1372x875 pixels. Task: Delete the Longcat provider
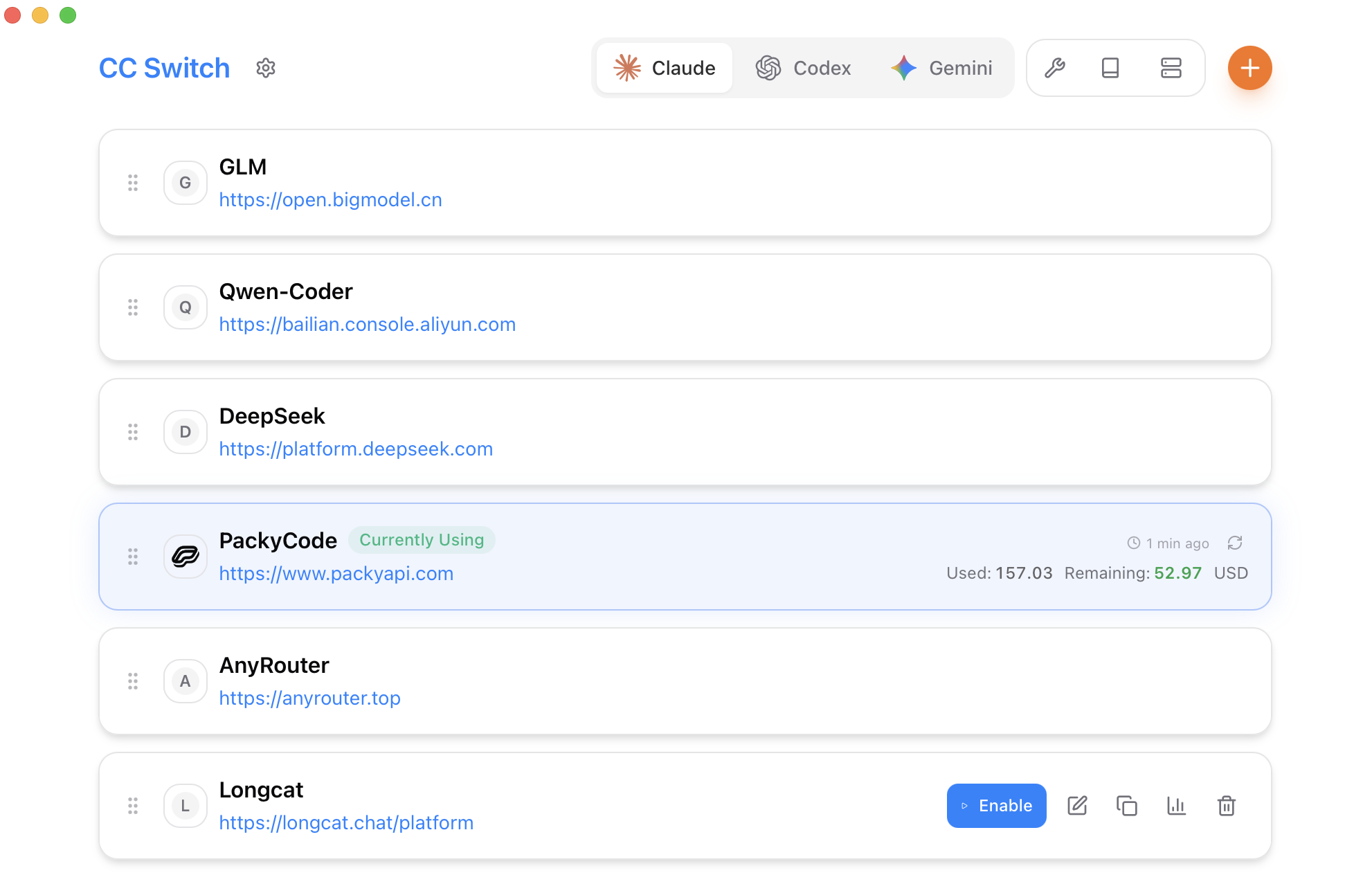click(1227, 806)
